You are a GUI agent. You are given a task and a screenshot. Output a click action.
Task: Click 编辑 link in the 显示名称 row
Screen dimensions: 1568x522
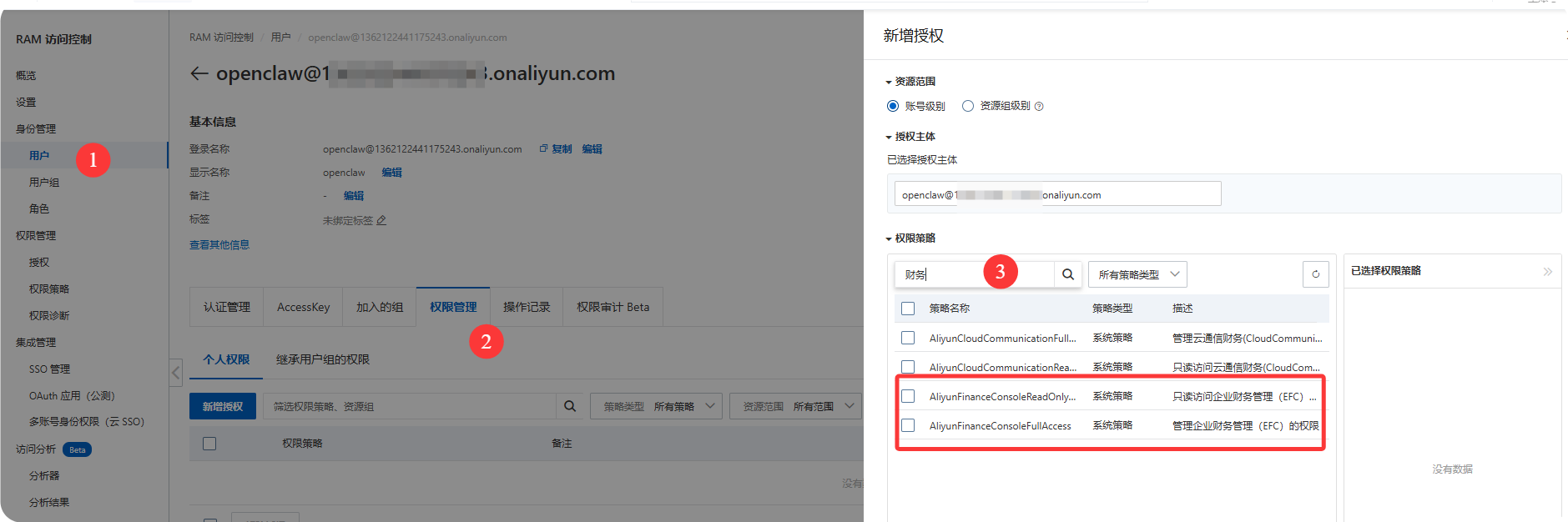[391, 173]
